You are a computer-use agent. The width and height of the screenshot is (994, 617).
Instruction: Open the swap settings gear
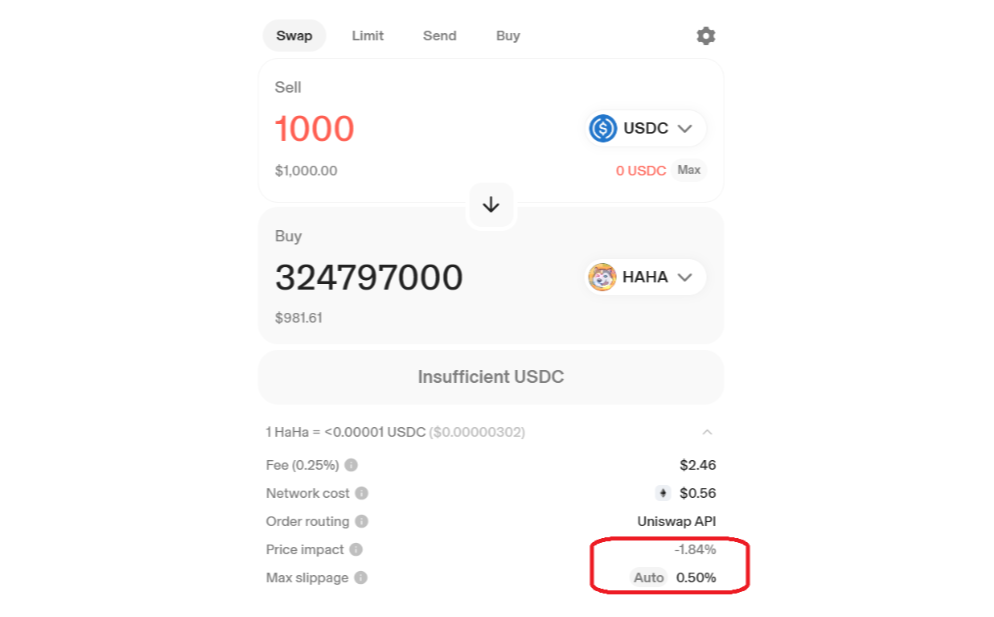pyautogui.click(x=705, y=35)
